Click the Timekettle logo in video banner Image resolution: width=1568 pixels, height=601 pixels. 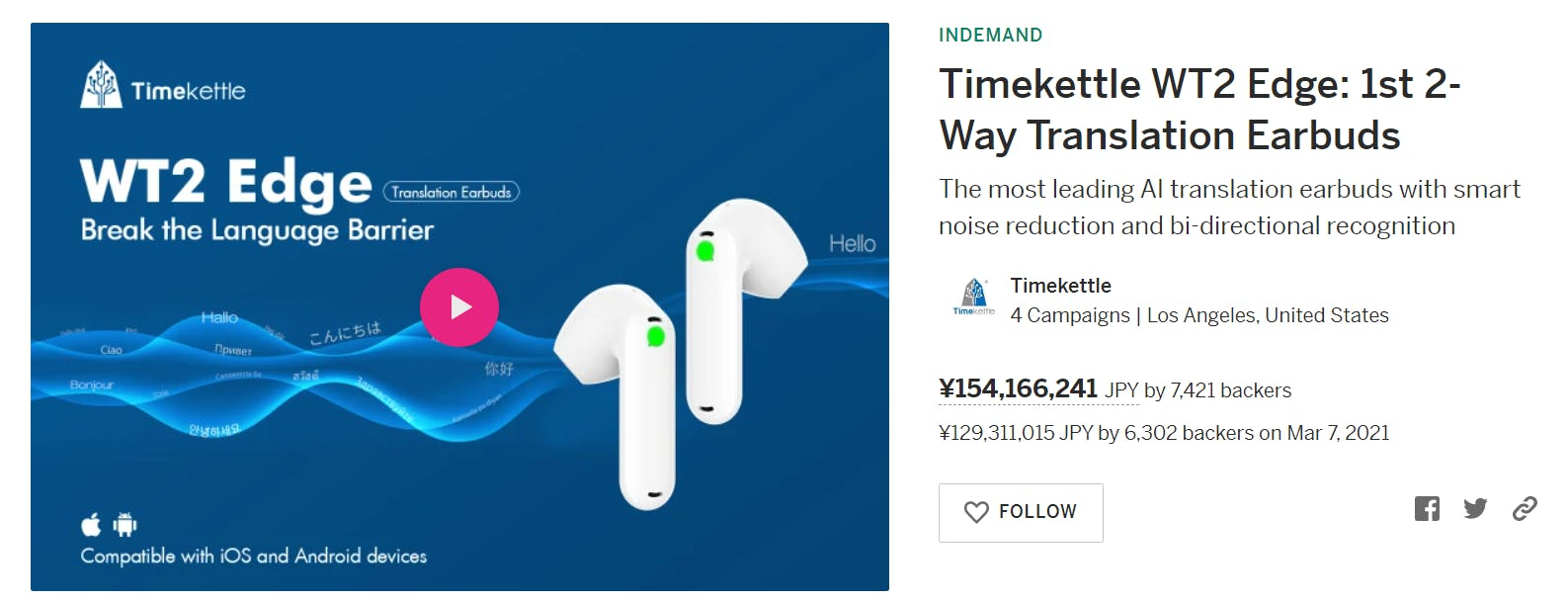163,86
